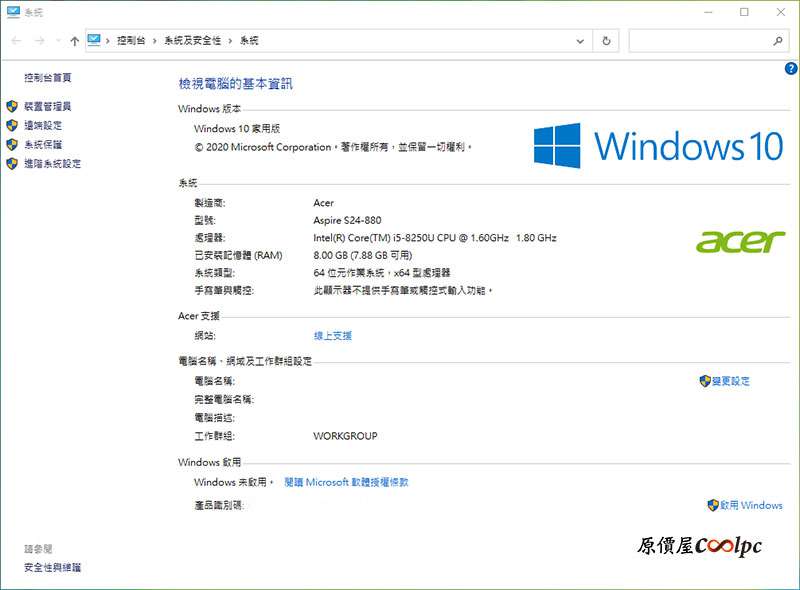This screenshot has width=800, height=590.
Task: Refresh the System page
Action: pos(606,41)
